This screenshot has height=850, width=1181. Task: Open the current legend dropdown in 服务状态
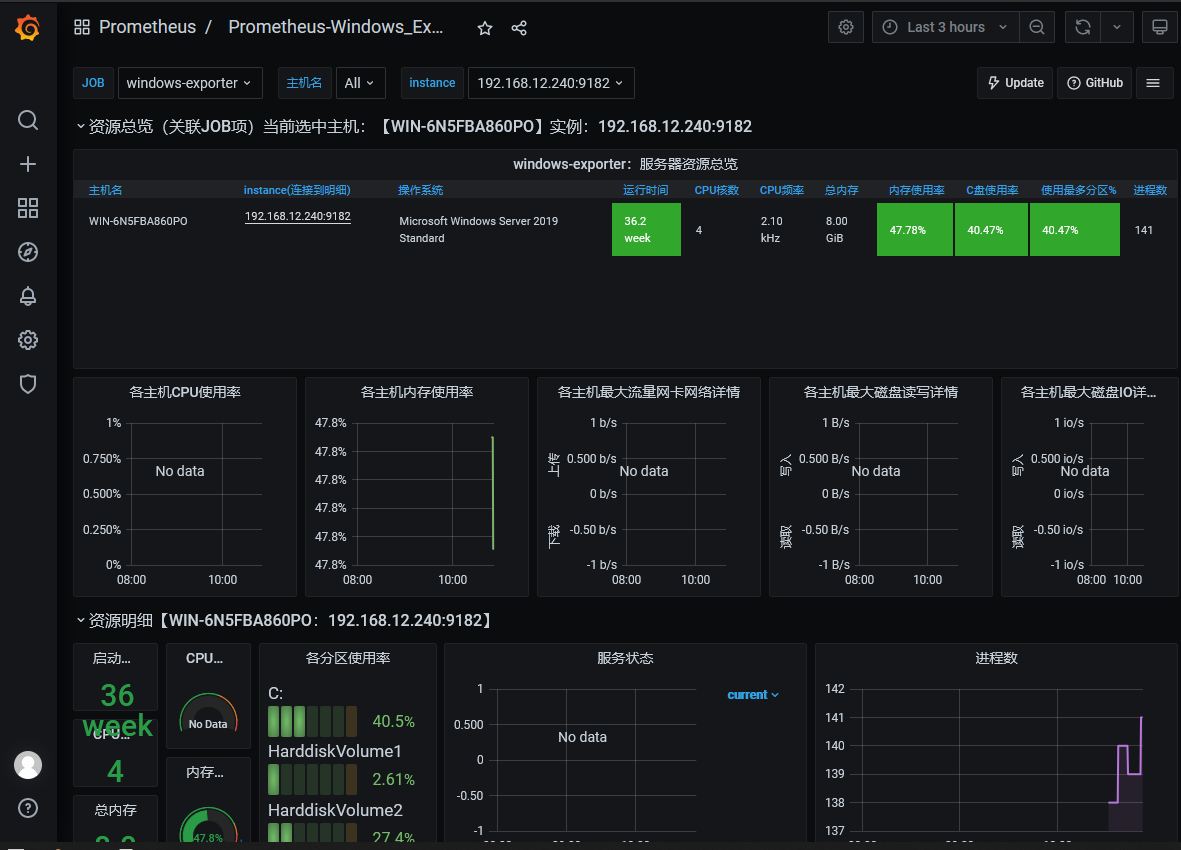click(752, 695)
